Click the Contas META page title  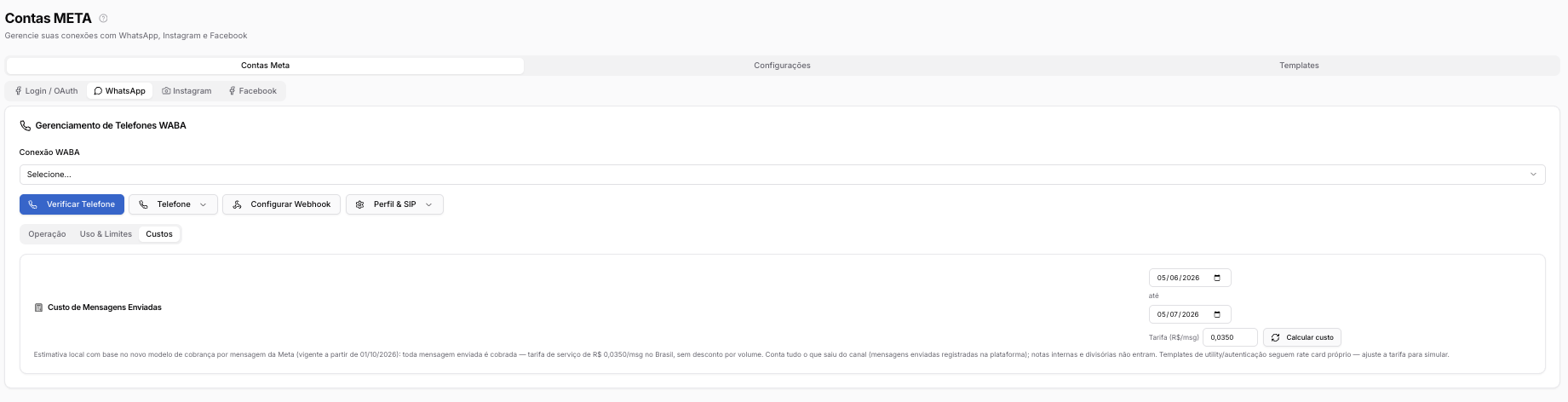[49, 18]
